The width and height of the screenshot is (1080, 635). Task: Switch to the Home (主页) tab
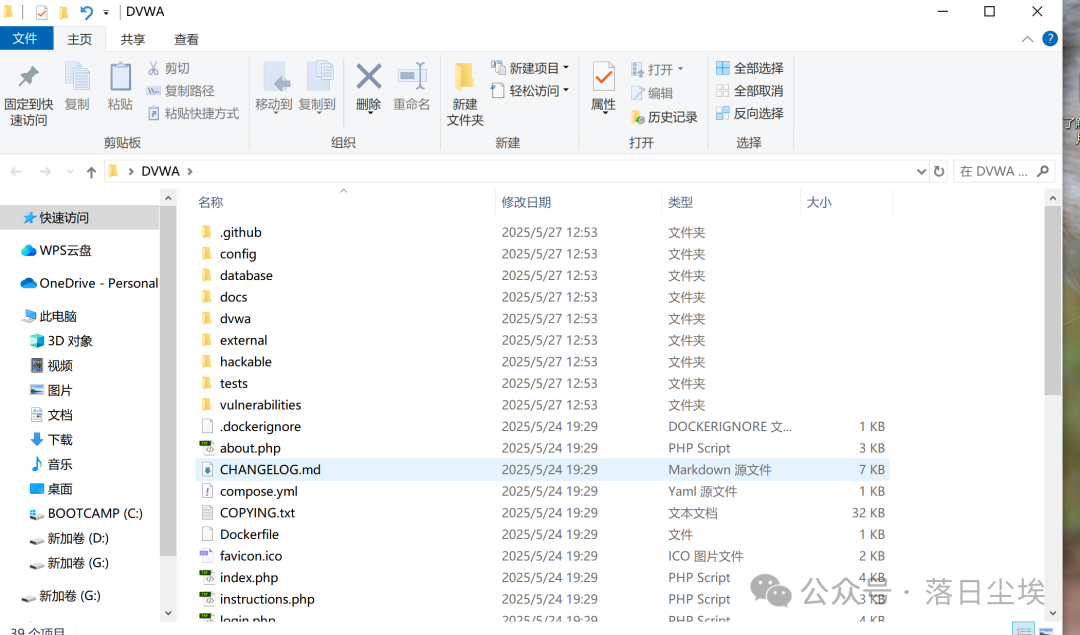click(x=79, y=39)
